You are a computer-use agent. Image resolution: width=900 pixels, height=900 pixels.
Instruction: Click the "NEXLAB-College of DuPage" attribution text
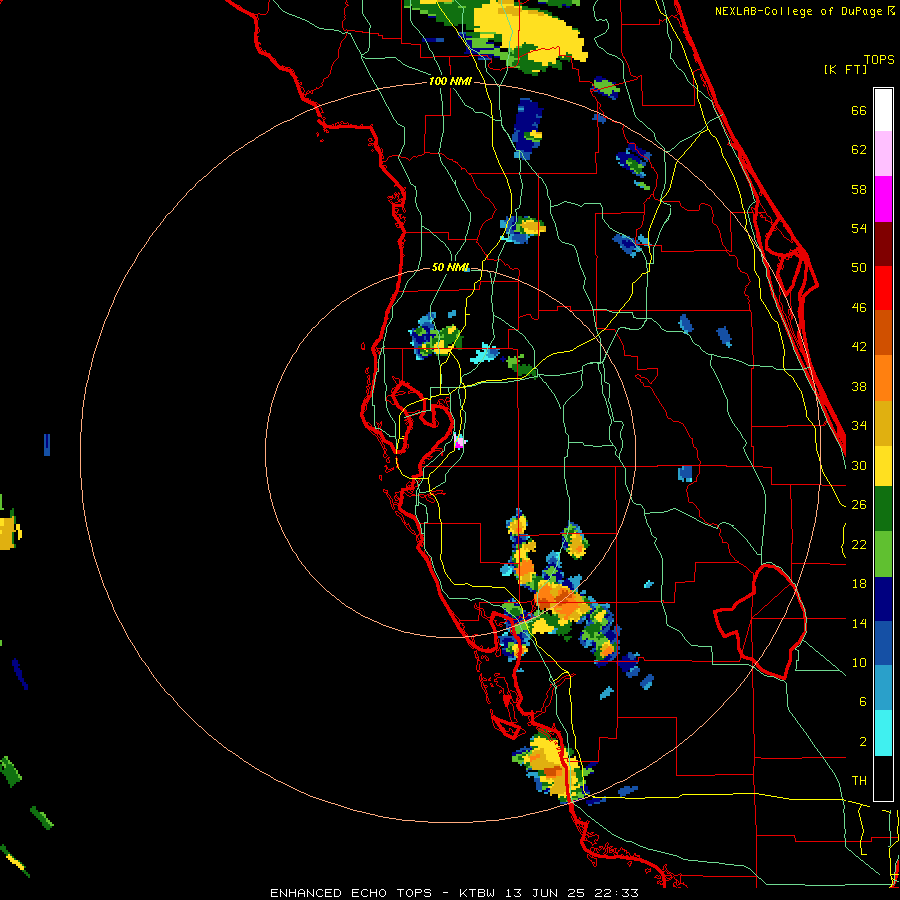pyautogui.click(x=798, y=11)
